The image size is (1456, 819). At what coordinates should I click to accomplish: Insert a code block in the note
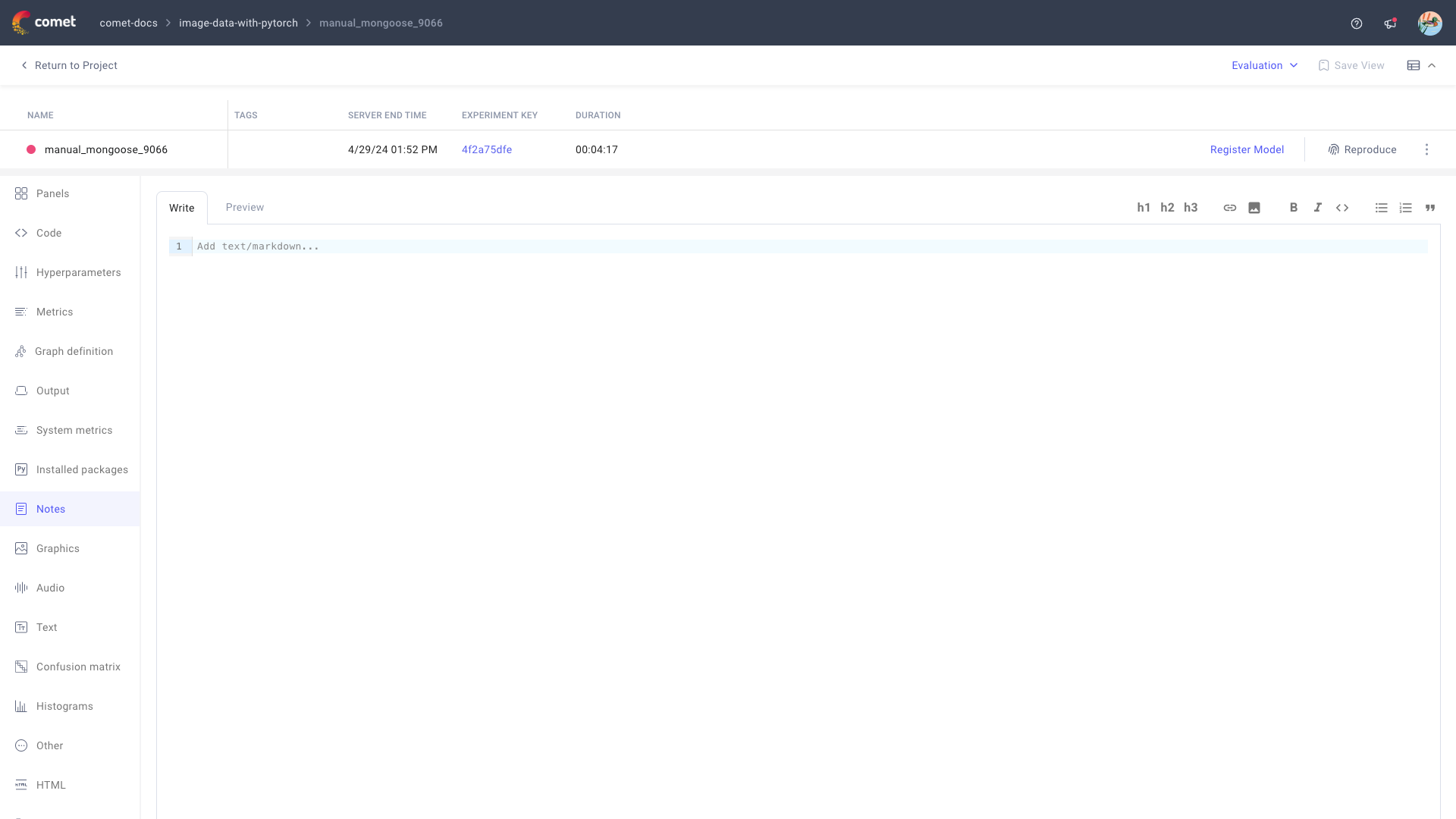tap(1342, 207)
